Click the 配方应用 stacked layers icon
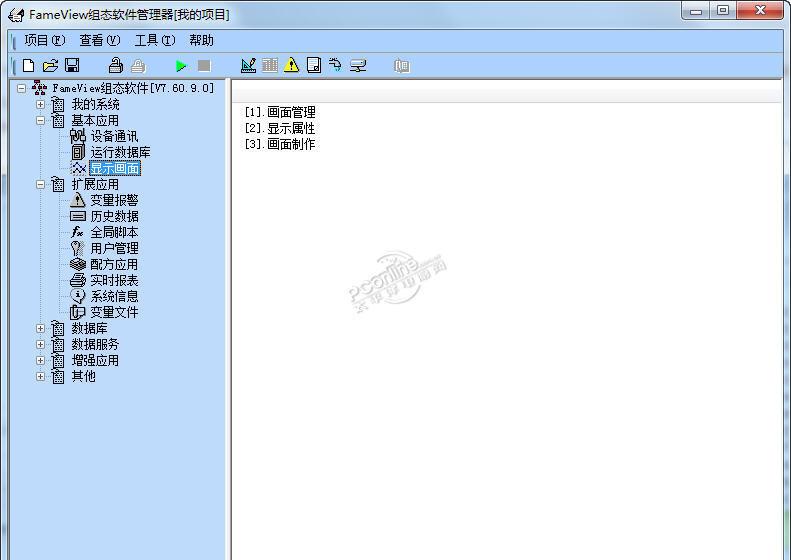Image resolution: width=791 pixels, height=560 pixels. click(78, 264)
